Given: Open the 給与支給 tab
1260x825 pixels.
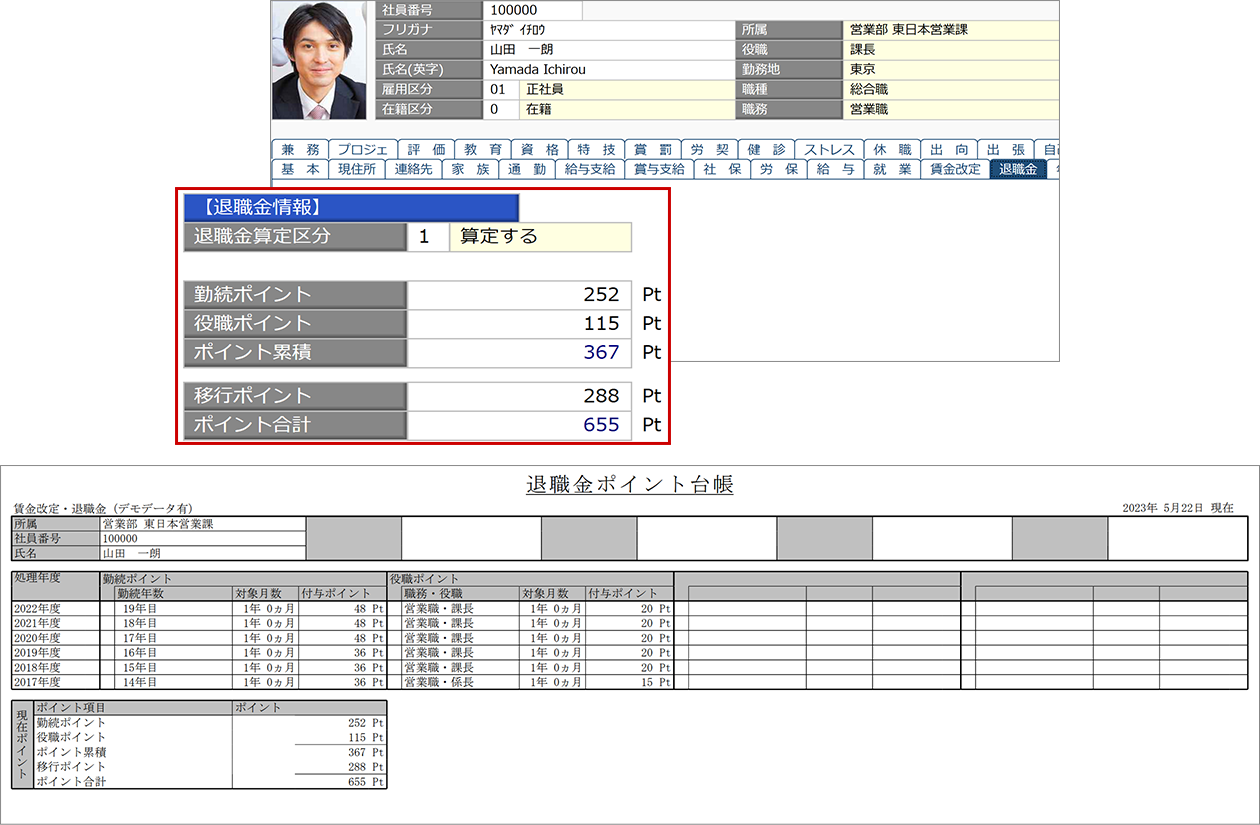Looking at the screenshot, I should pos(590,170).
